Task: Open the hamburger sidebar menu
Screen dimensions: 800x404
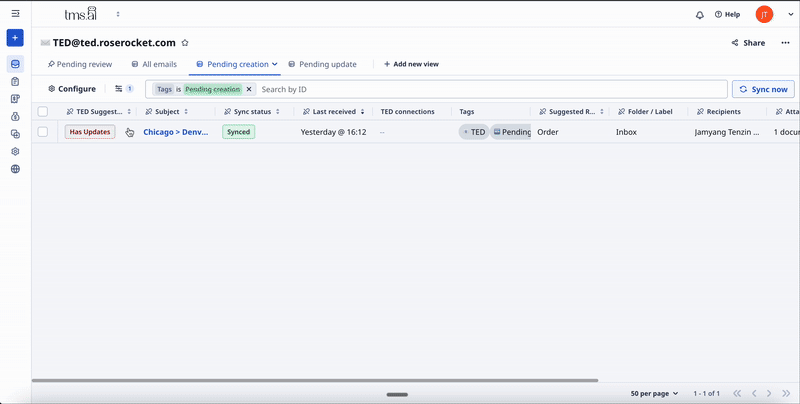Action: pos(15,14)
